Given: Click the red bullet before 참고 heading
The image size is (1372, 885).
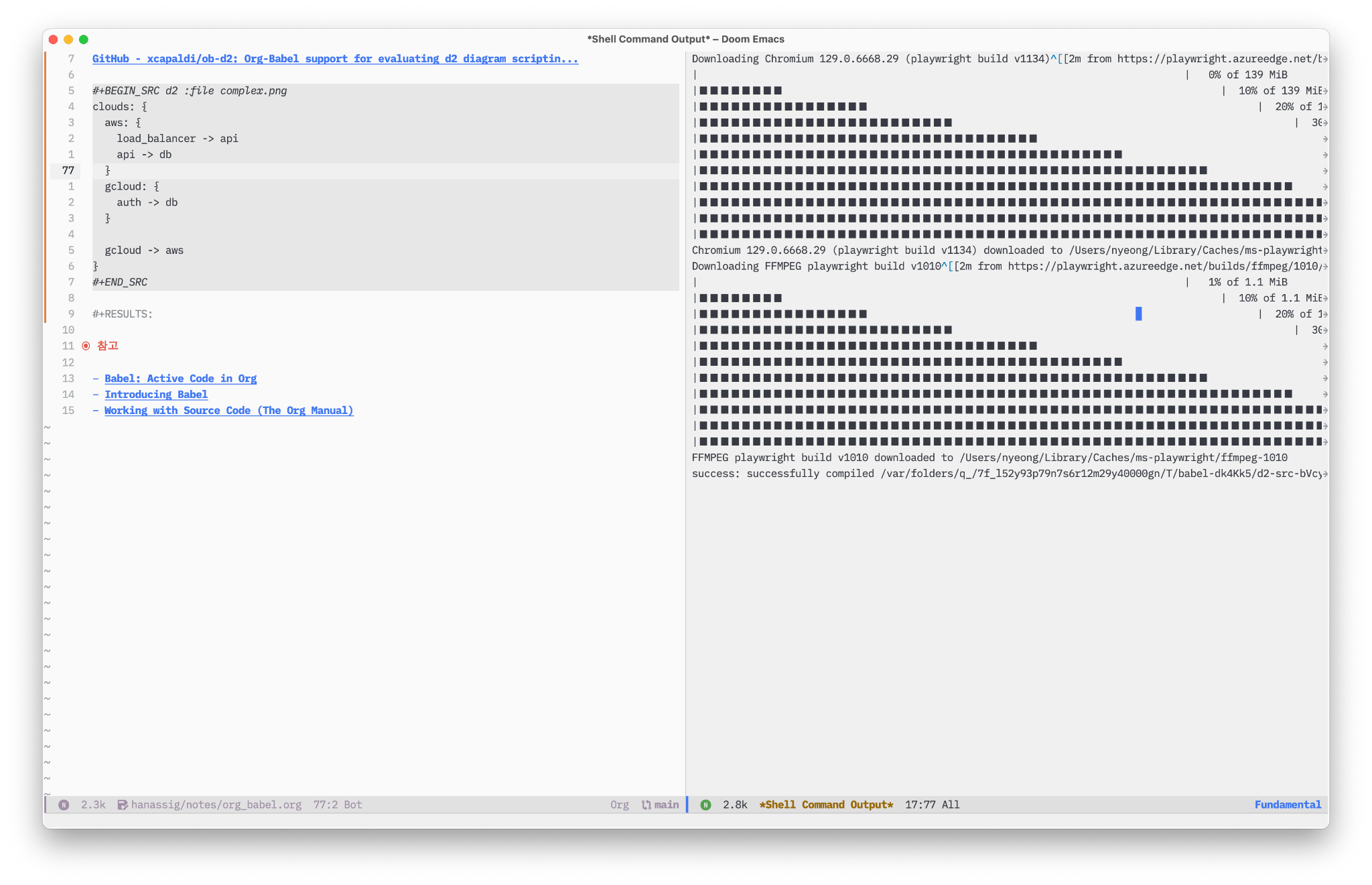Looking at the screenshot, I should [86, 346].
